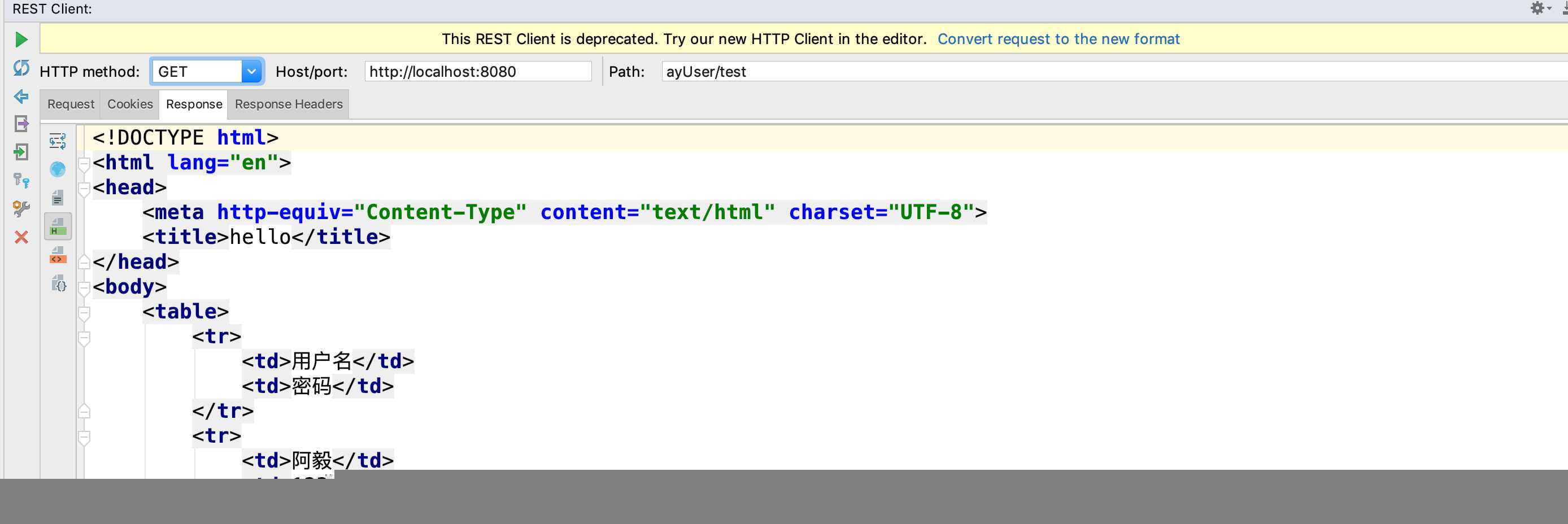The height and width of the screenshot is (524, 1568).
Task: Click the export request icon with purple arrow
Action: tap(21, 124)
